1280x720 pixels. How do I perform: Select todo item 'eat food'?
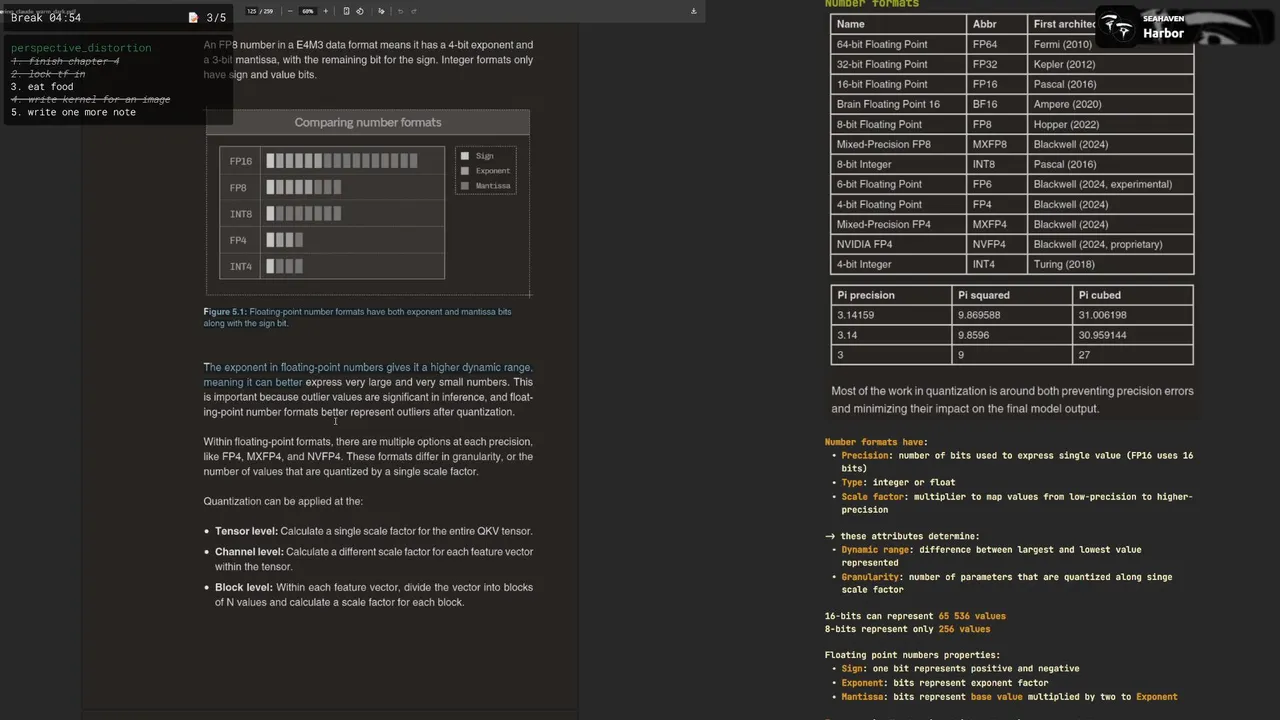[42, 87]
